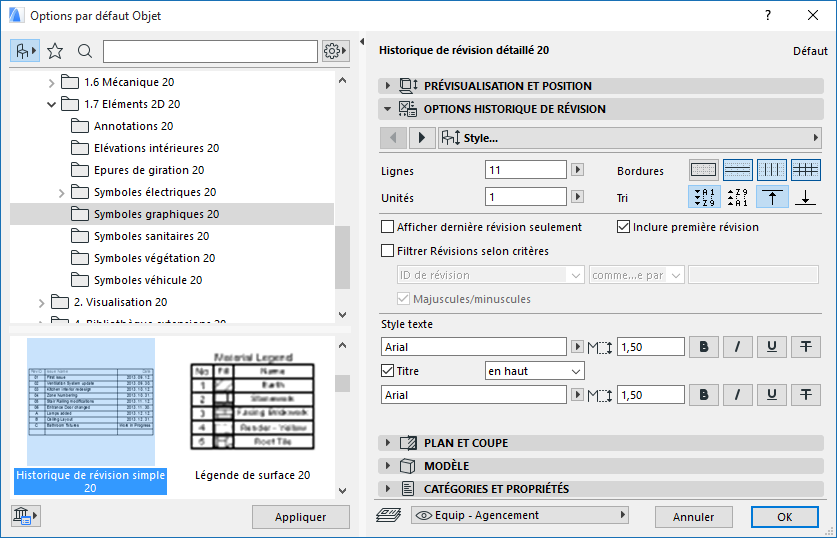Open the help question mark button
The image size is (837, 538).
(768, 15)
